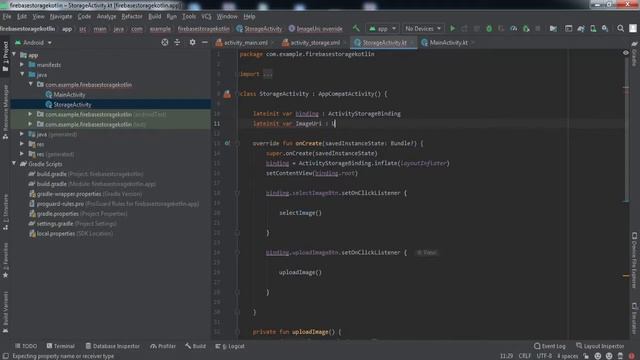This screenshot has height=360, width=640.
Task: Run the app with green play button
Action: click(x=452, y=28)
